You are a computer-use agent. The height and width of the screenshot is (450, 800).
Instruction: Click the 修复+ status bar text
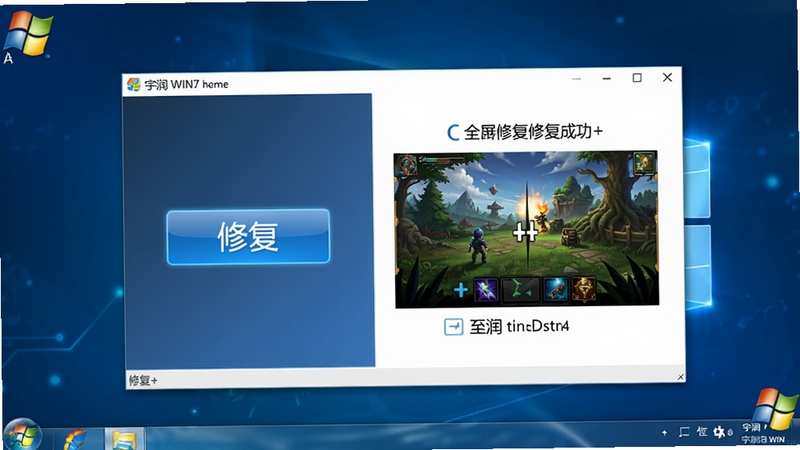point(143,380)
